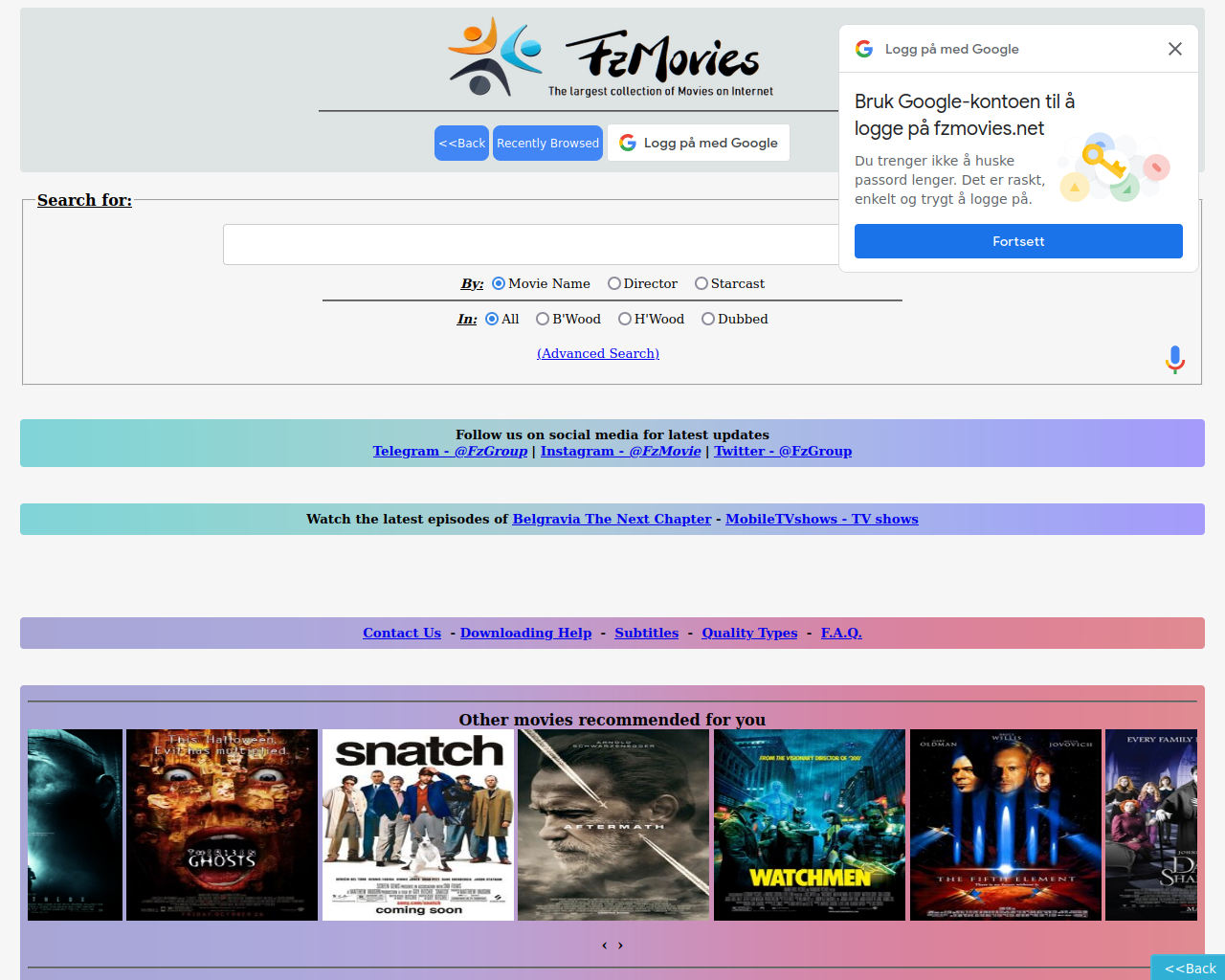Select the Director radio button
This screenshot has height=980, width=1225.
point(614,283)
